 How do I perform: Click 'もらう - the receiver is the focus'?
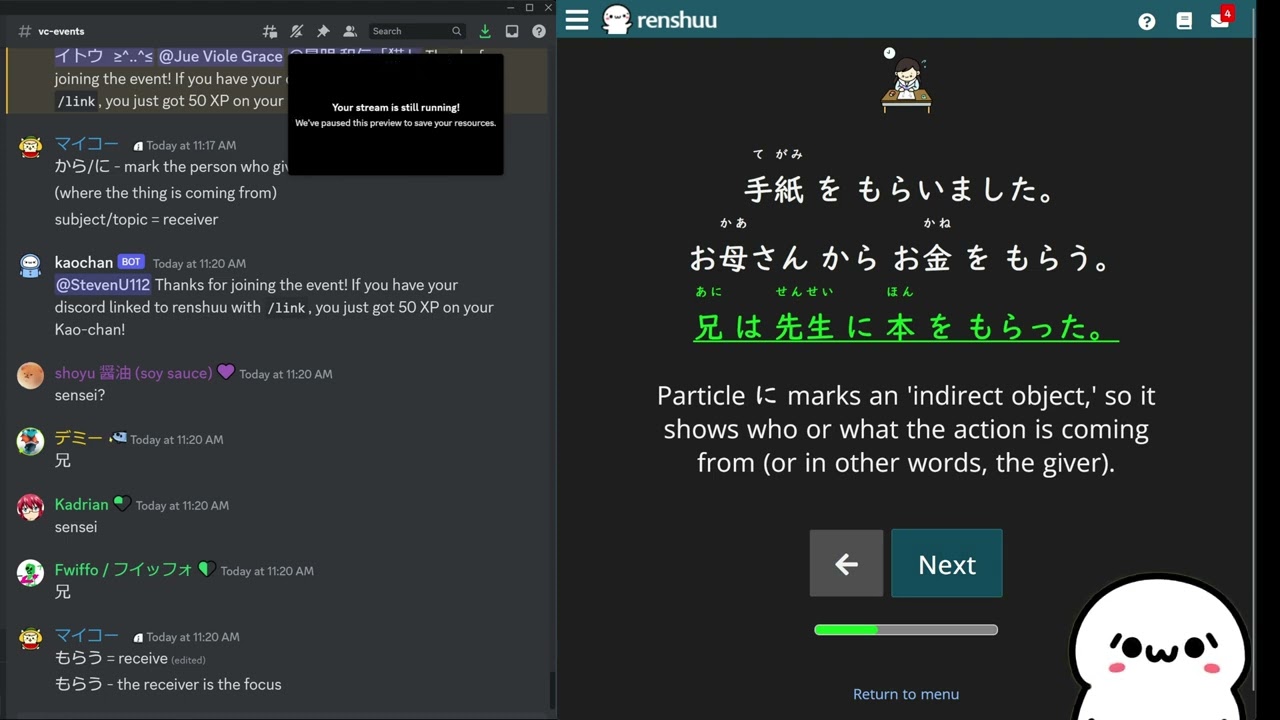pyautogui.click(x=168, y=684)
